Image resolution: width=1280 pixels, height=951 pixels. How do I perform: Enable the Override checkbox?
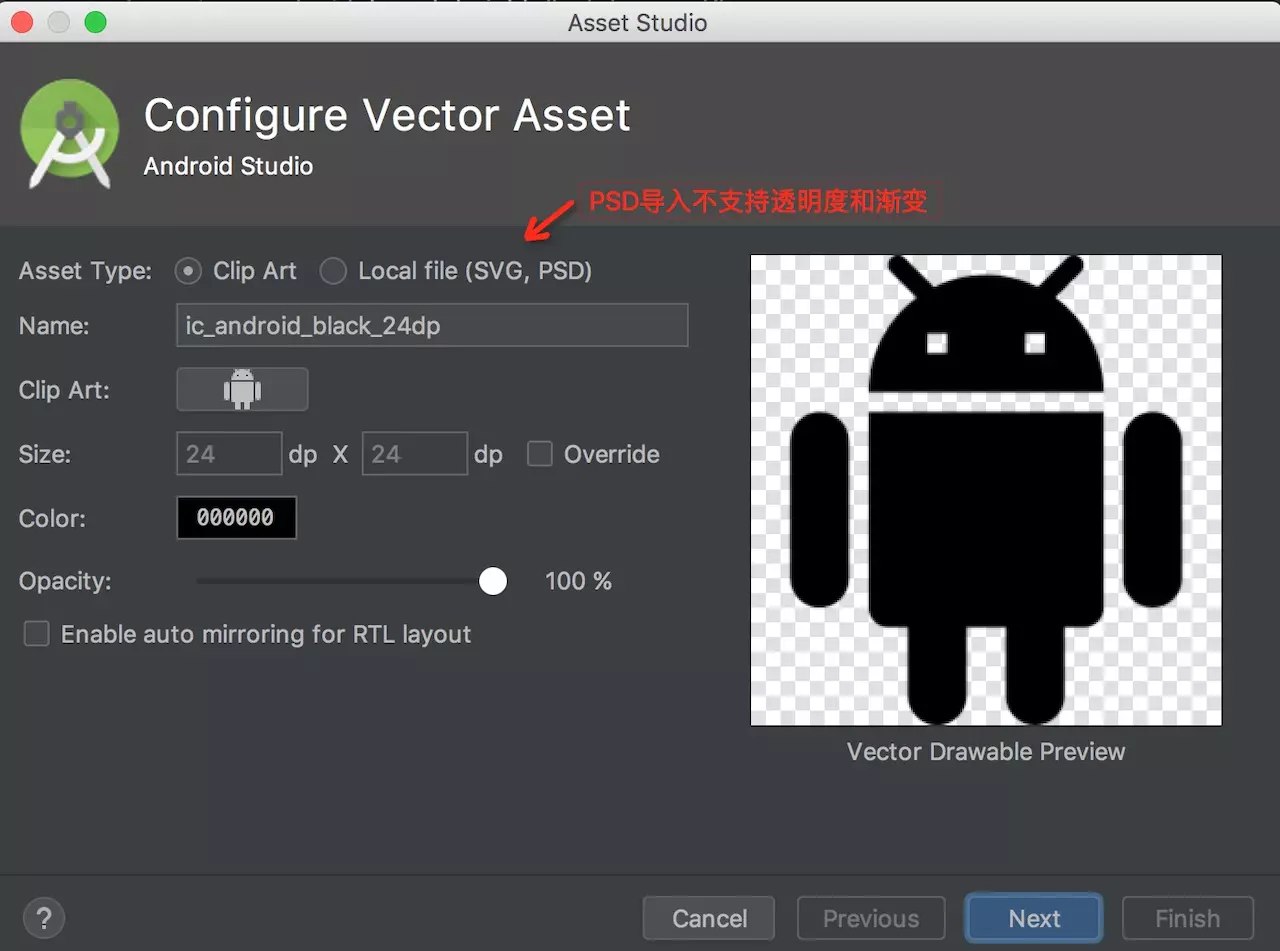[540, 454]
